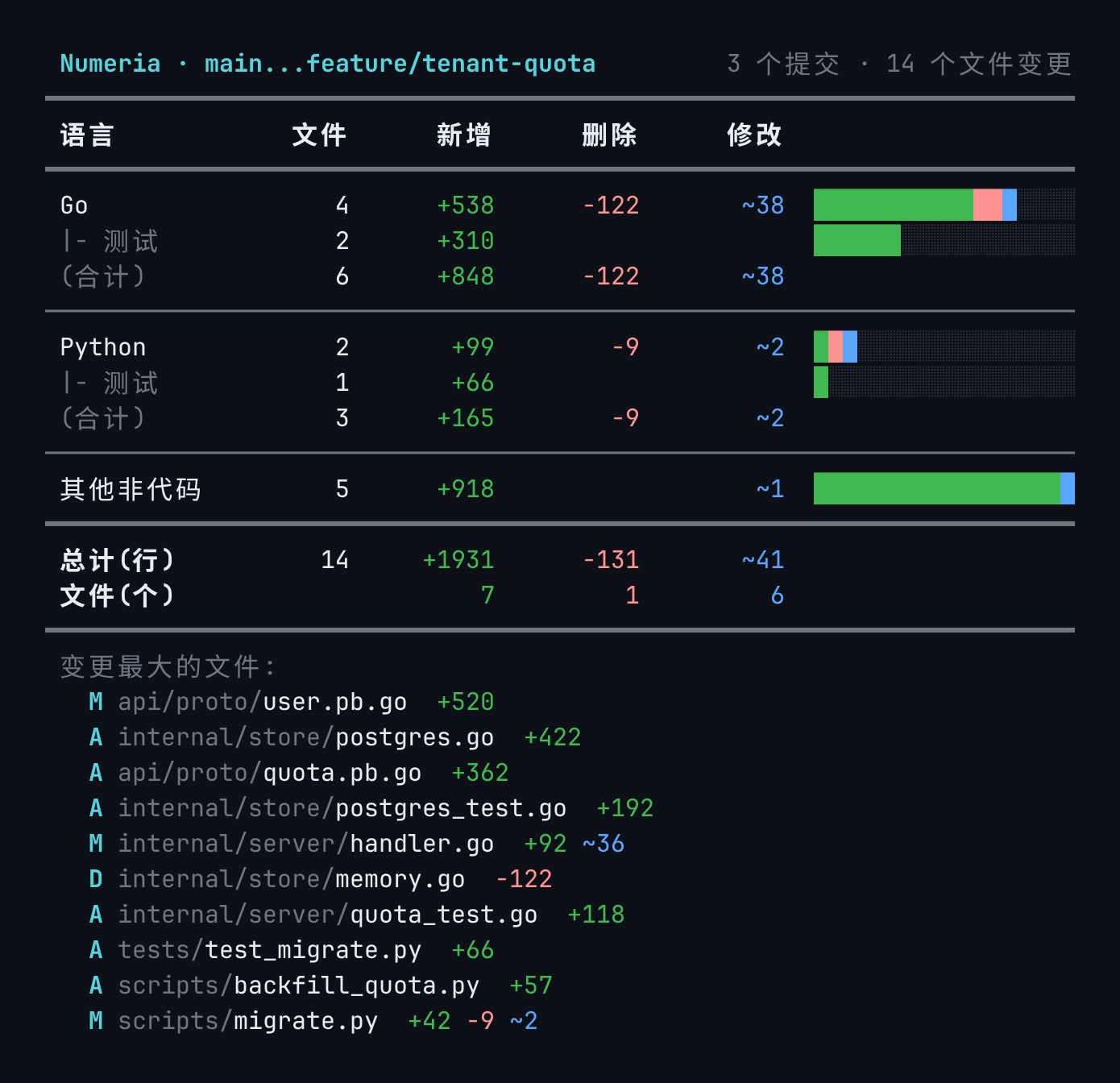Click the +918 non-code additions value

466,489
